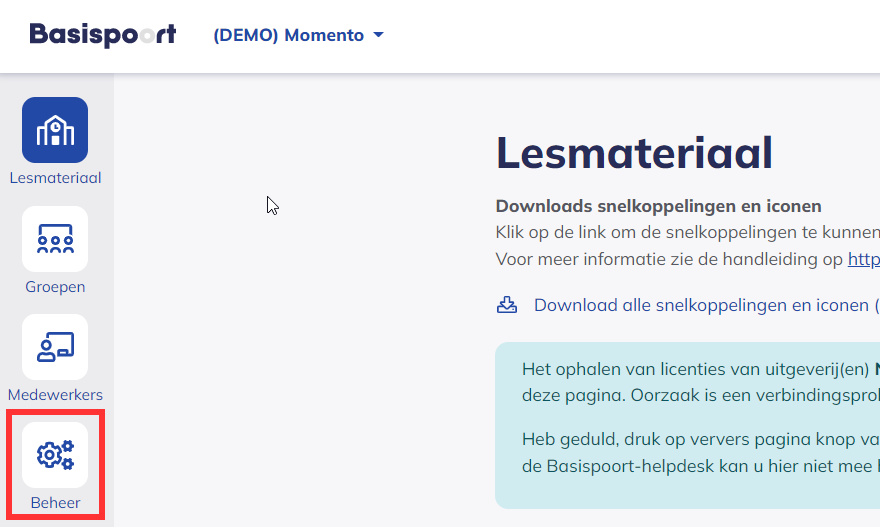This screenshot has height=527, width=880.
Task: Click the 'Klik op de link' instruction text
Action: [686, 233]
